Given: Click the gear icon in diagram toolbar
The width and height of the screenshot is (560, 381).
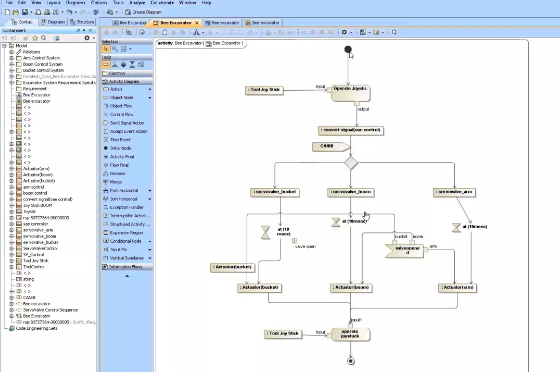Looking at the screenshot, I should point(344,32).
